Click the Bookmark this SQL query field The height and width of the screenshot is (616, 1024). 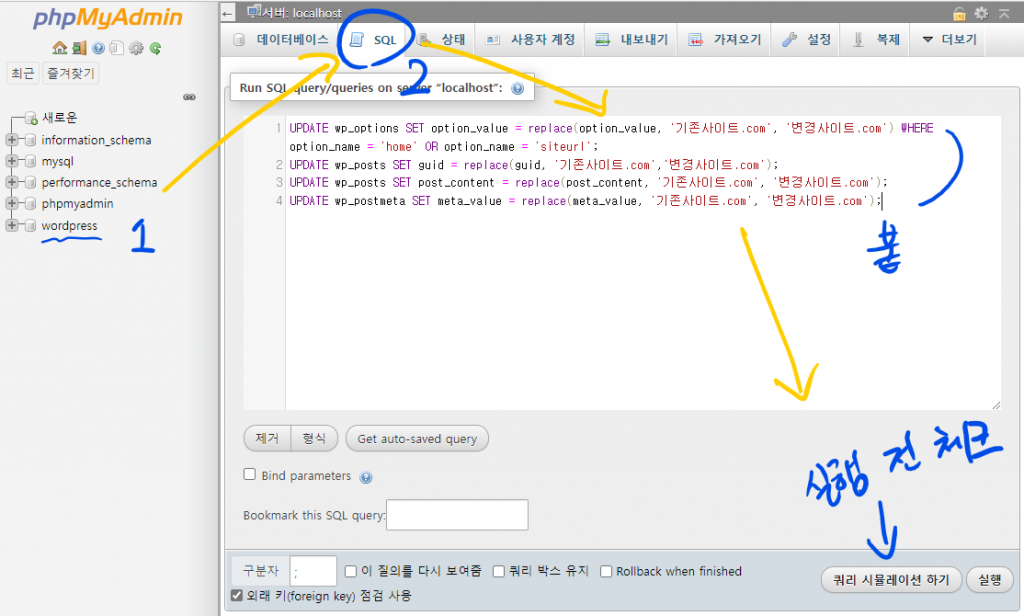pyautogui.click(x=457, y=515)
